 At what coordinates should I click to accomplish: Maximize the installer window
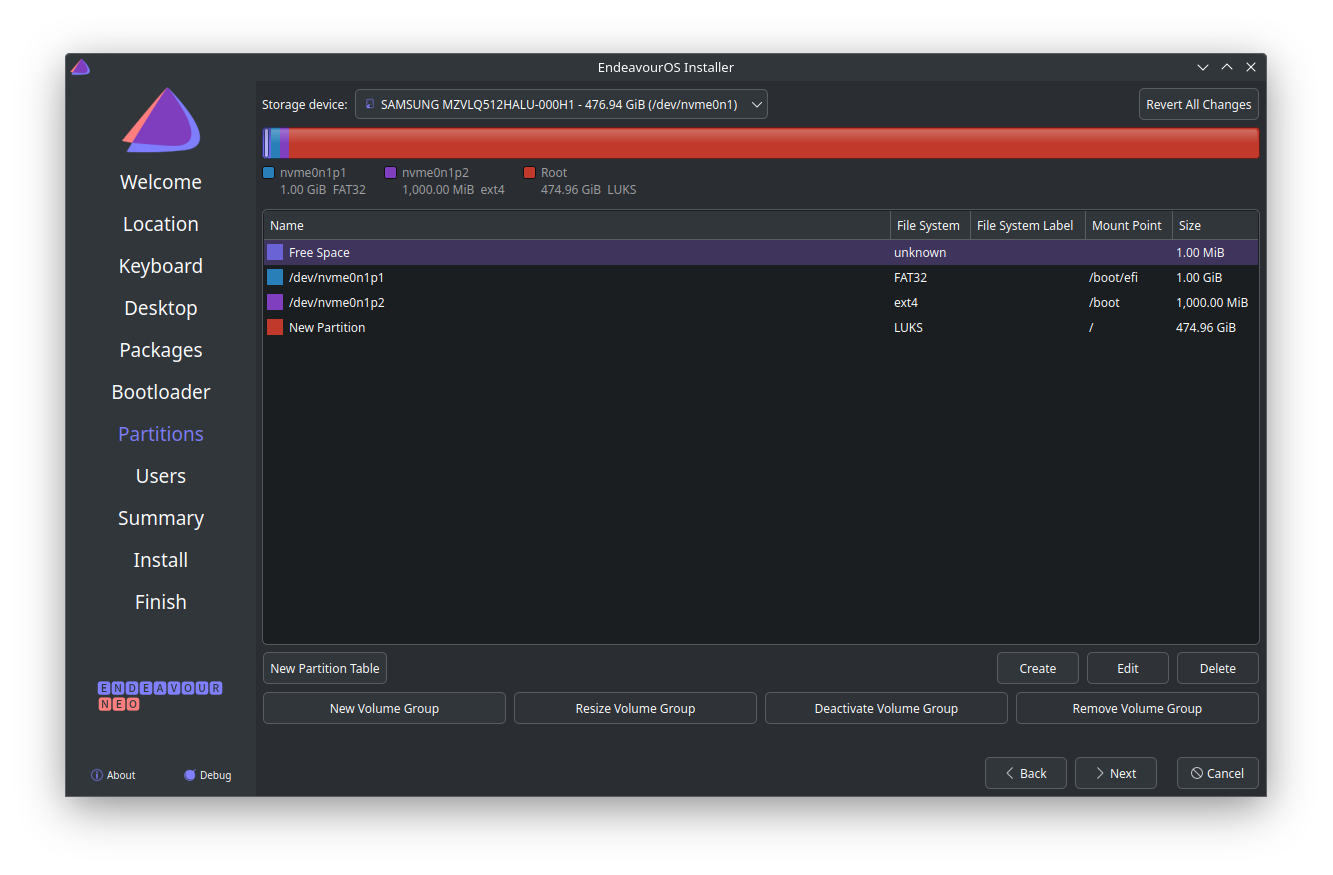tap(1227, 67)
